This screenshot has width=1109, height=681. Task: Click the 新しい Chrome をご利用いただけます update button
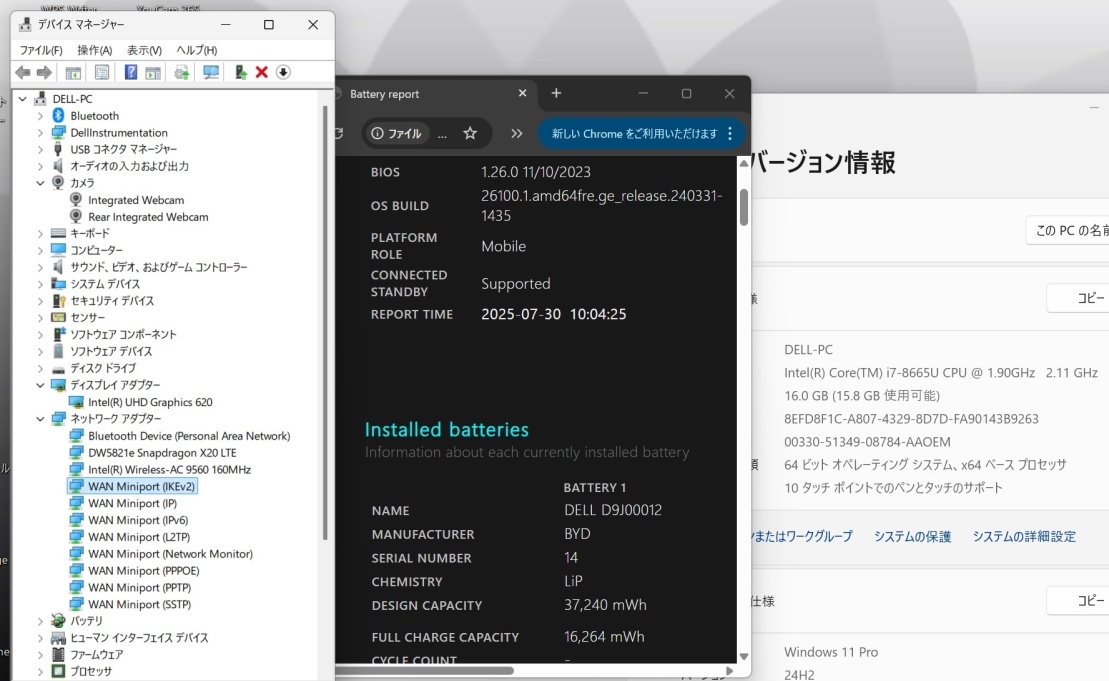click(x=634, y=134)
